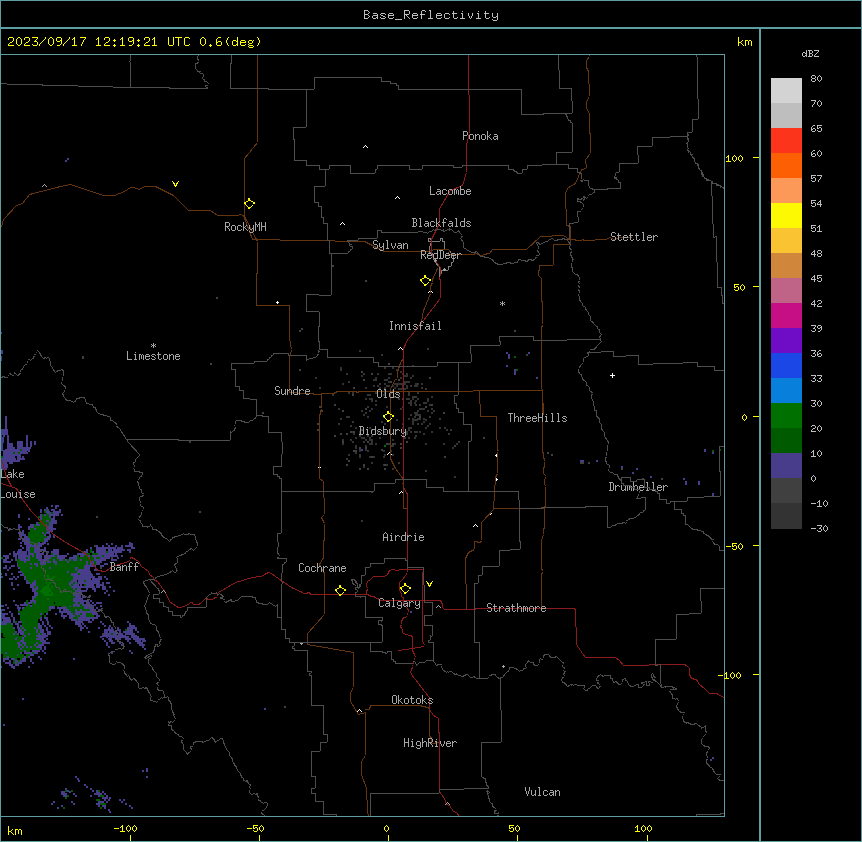Click the Calgary city label
Image resolution: width=862 pixels, height=842 pixels.
(x=399, y=603)
